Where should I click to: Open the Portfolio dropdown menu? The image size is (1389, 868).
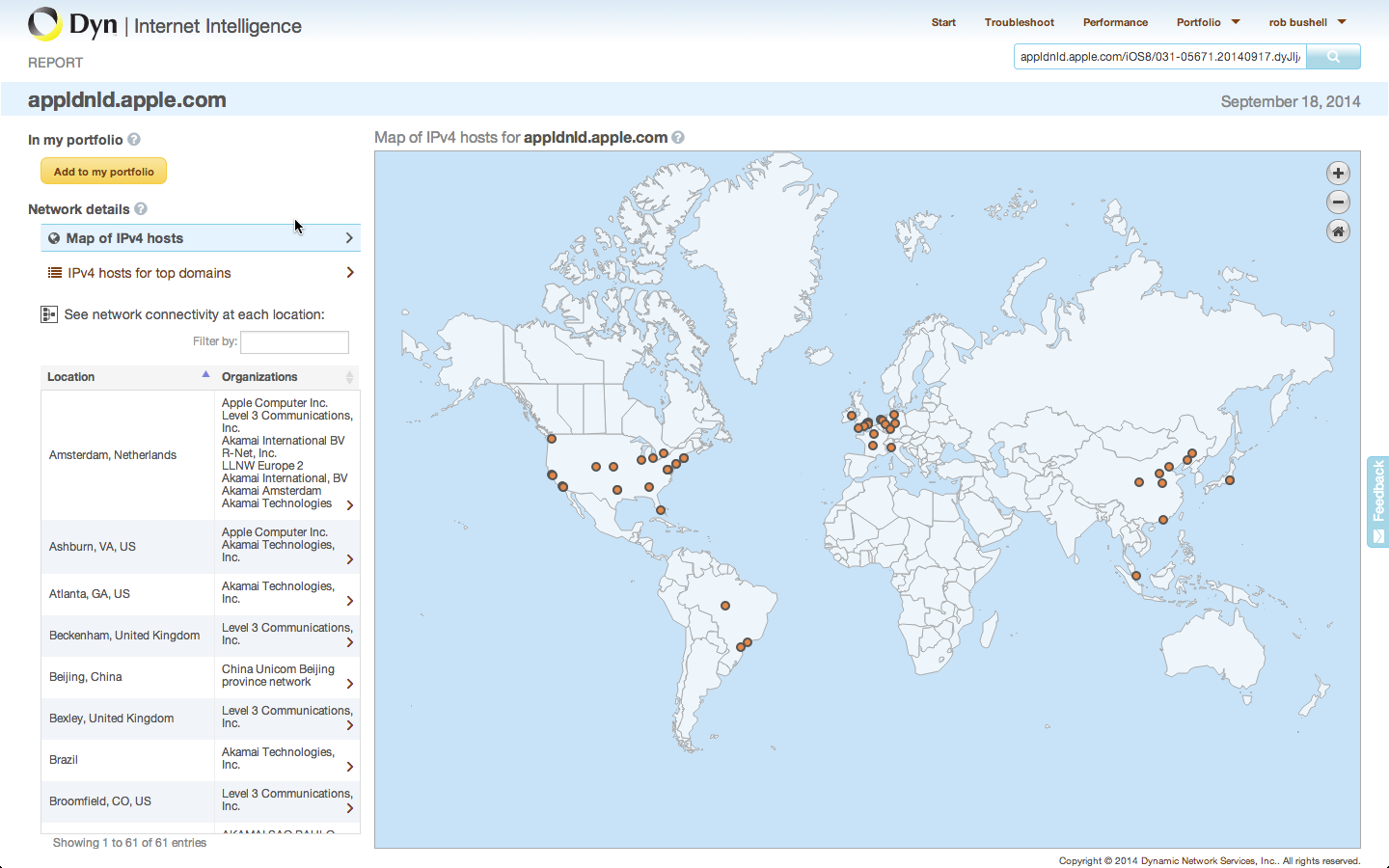[x=1208, y=22]
